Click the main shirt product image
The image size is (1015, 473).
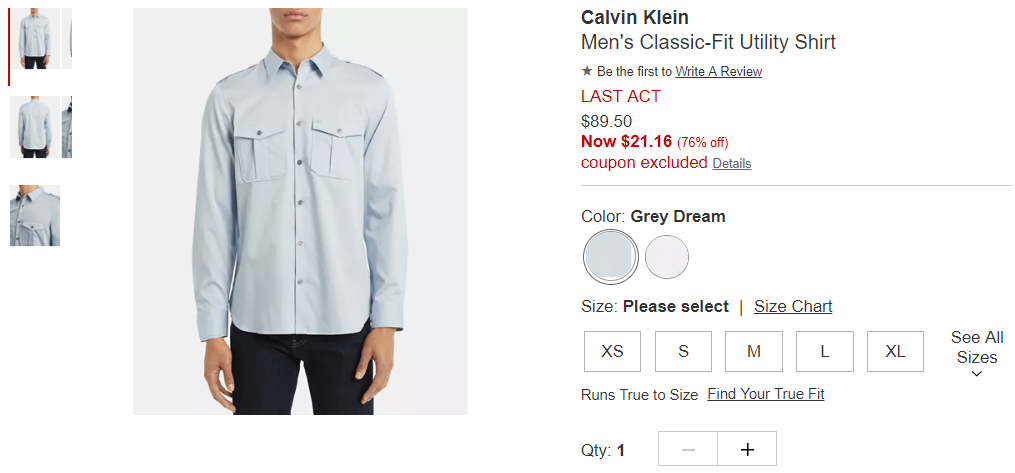[300, 211]
